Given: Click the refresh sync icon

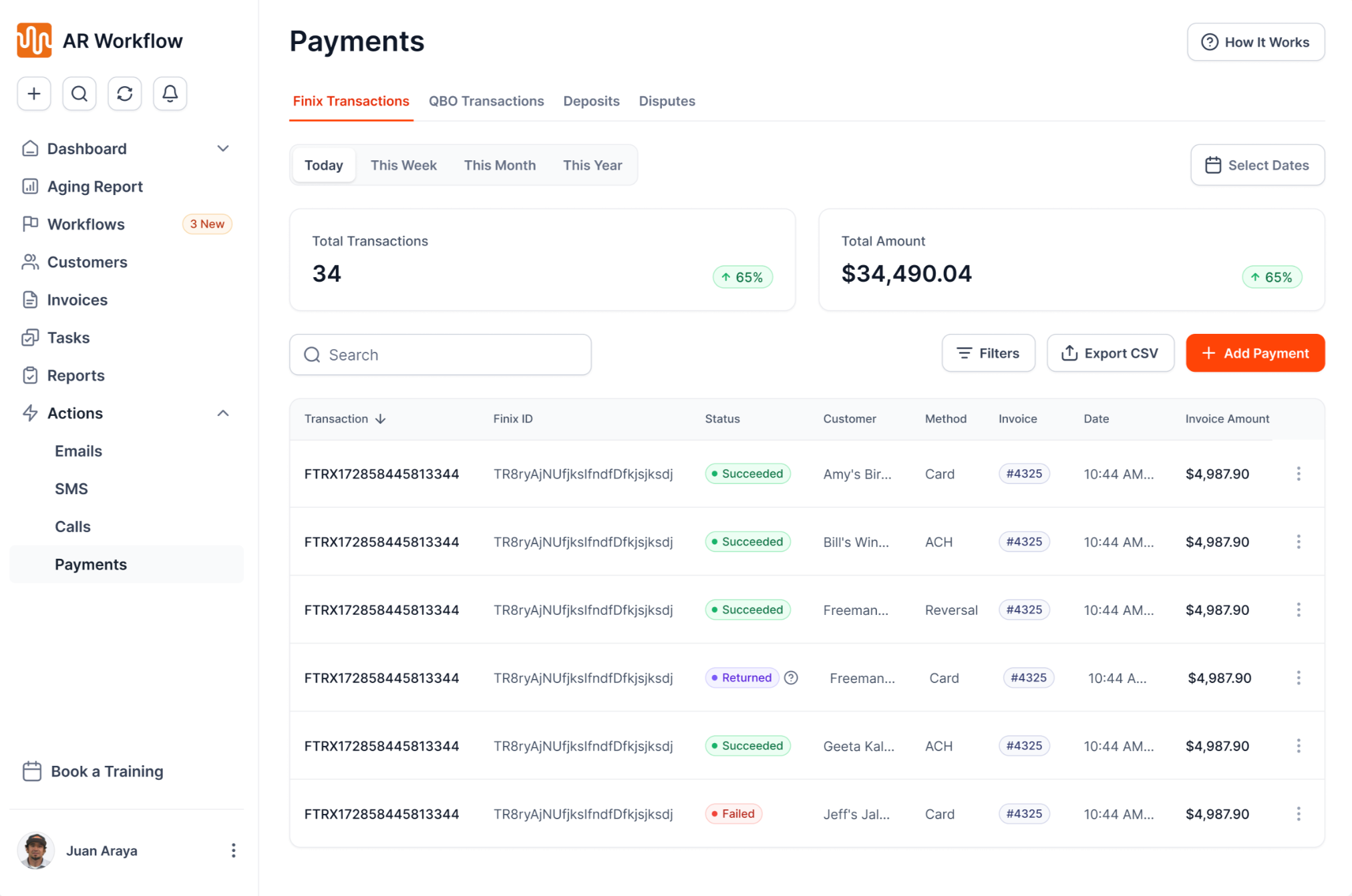Looking at the screenshot, I should (125, 93).
